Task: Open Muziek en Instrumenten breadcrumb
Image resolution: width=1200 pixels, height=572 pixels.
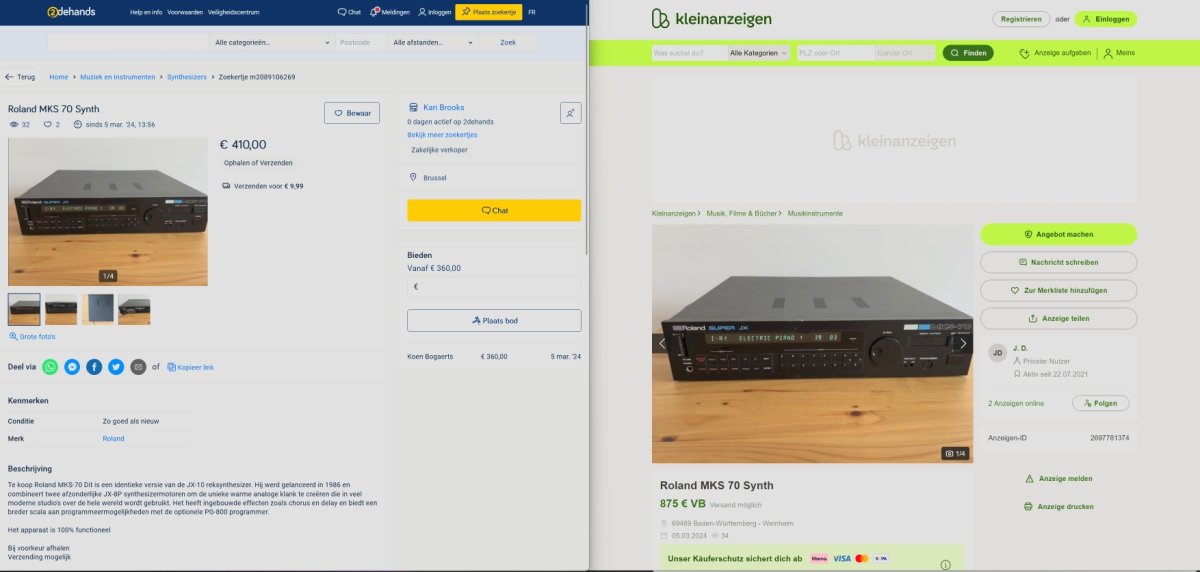Action: [118, 77]
